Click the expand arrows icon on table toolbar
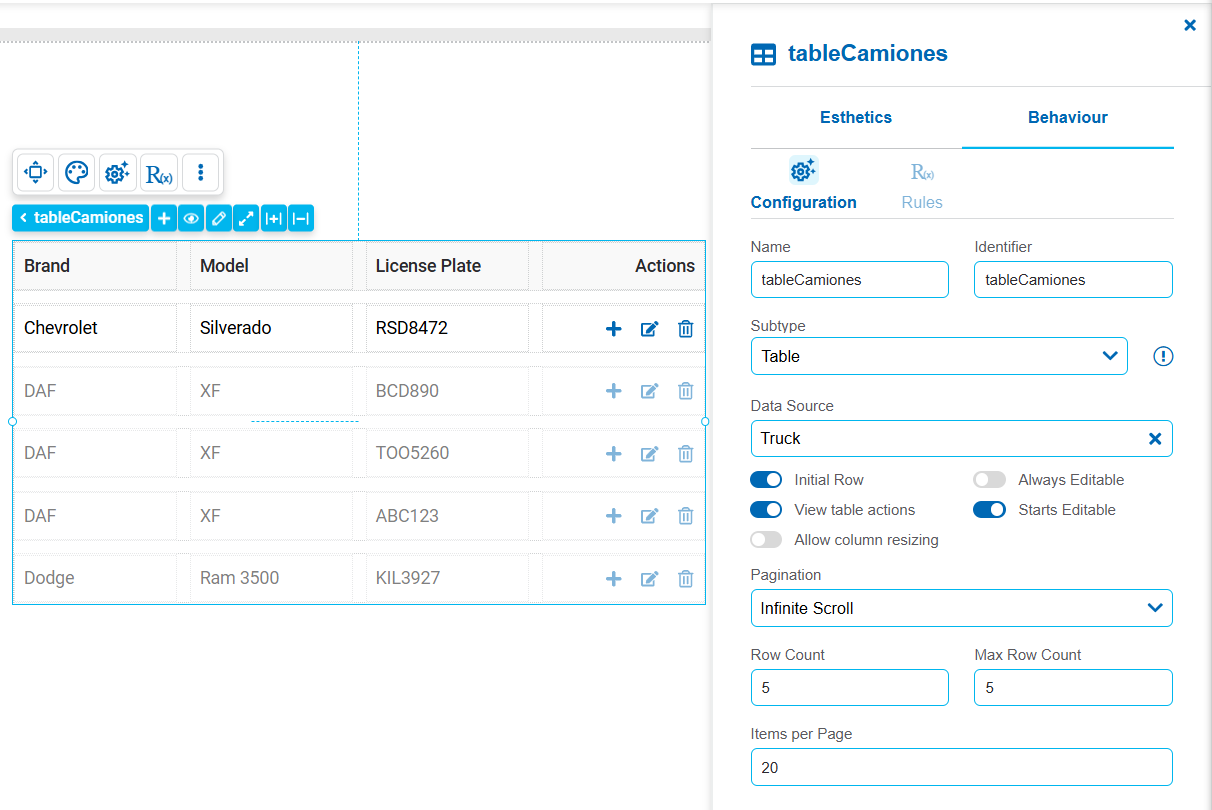The width and height of the screenshot is (1212, 810). tap(246, 218)
